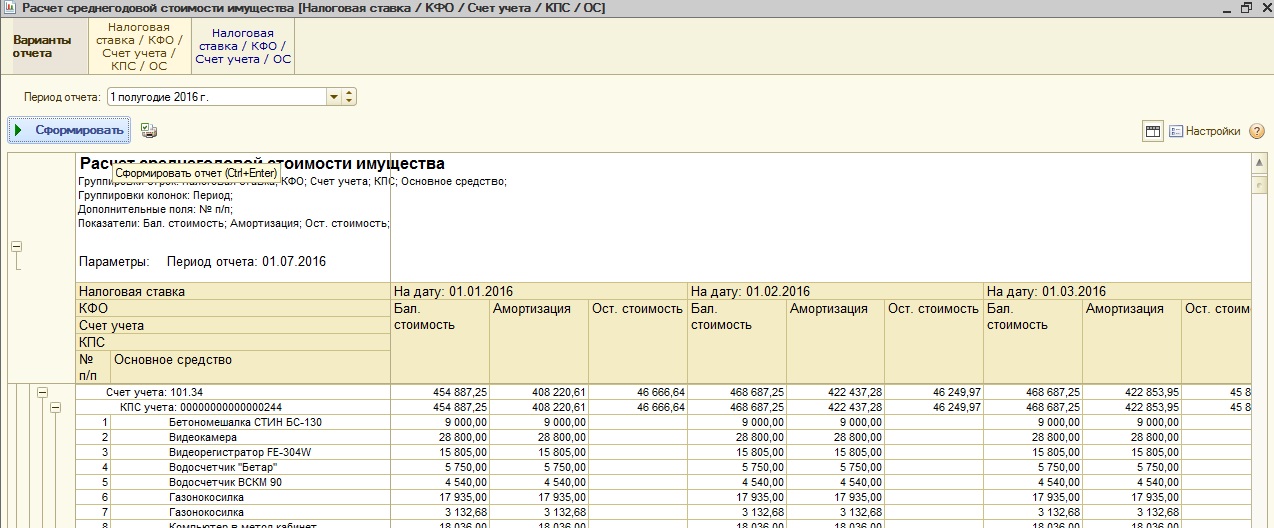1274x528 pixels.
Task: Click the application icon in title bar
Action: (9, 8)
